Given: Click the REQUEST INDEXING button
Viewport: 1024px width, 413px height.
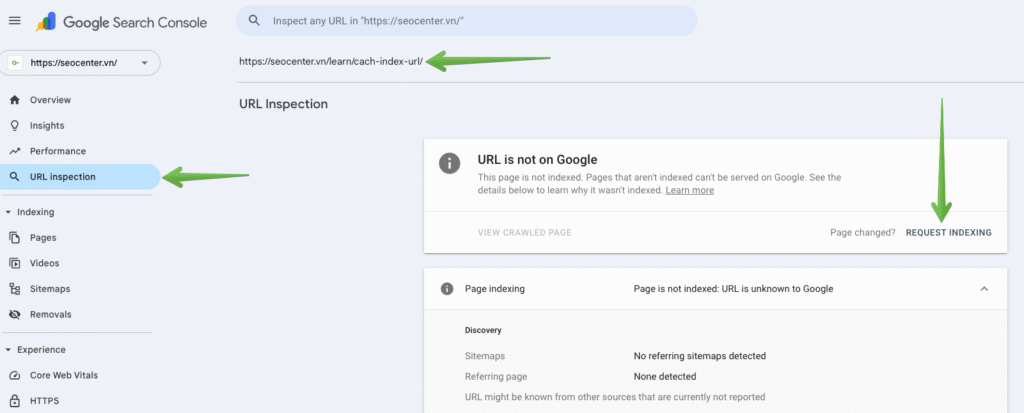Looking at the screenshot, I should coord(948,232).
